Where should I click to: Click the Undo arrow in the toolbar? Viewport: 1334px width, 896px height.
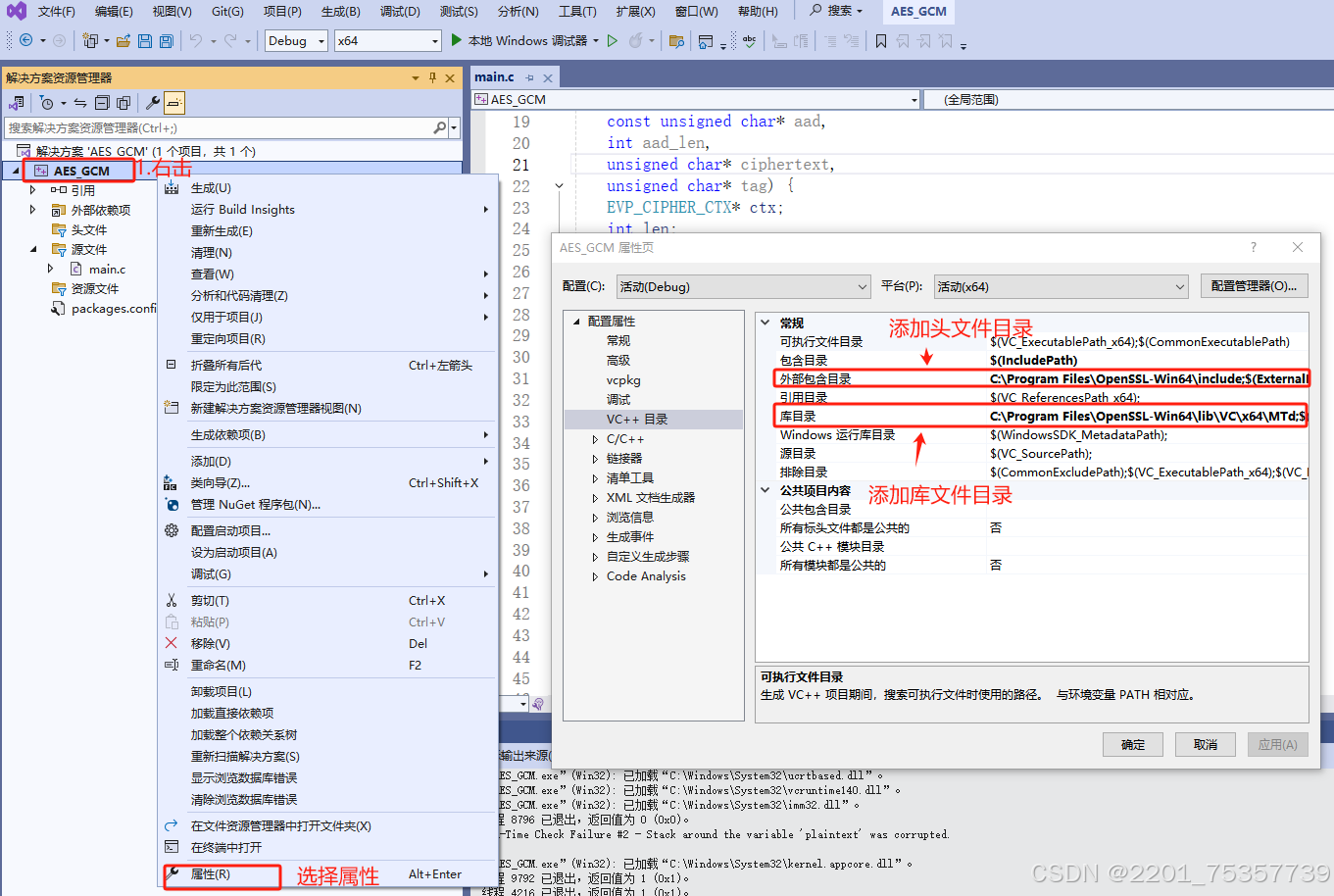click(195, 40)
